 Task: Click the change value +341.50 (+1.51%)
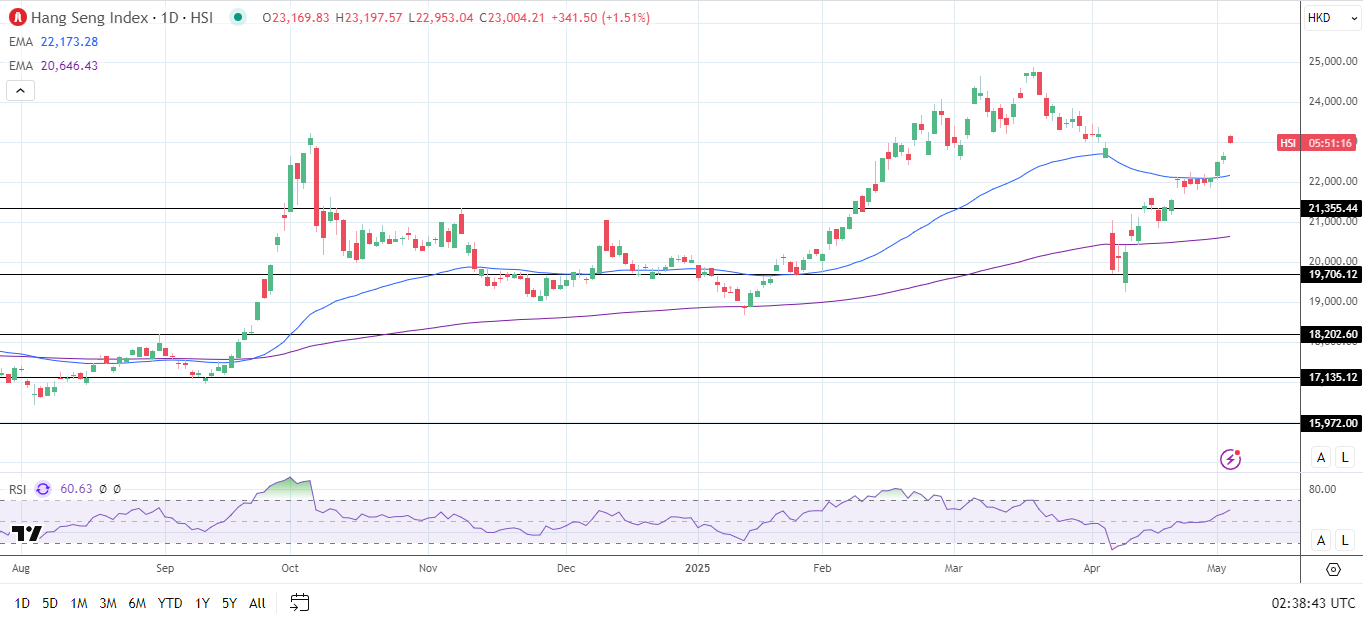600,18
